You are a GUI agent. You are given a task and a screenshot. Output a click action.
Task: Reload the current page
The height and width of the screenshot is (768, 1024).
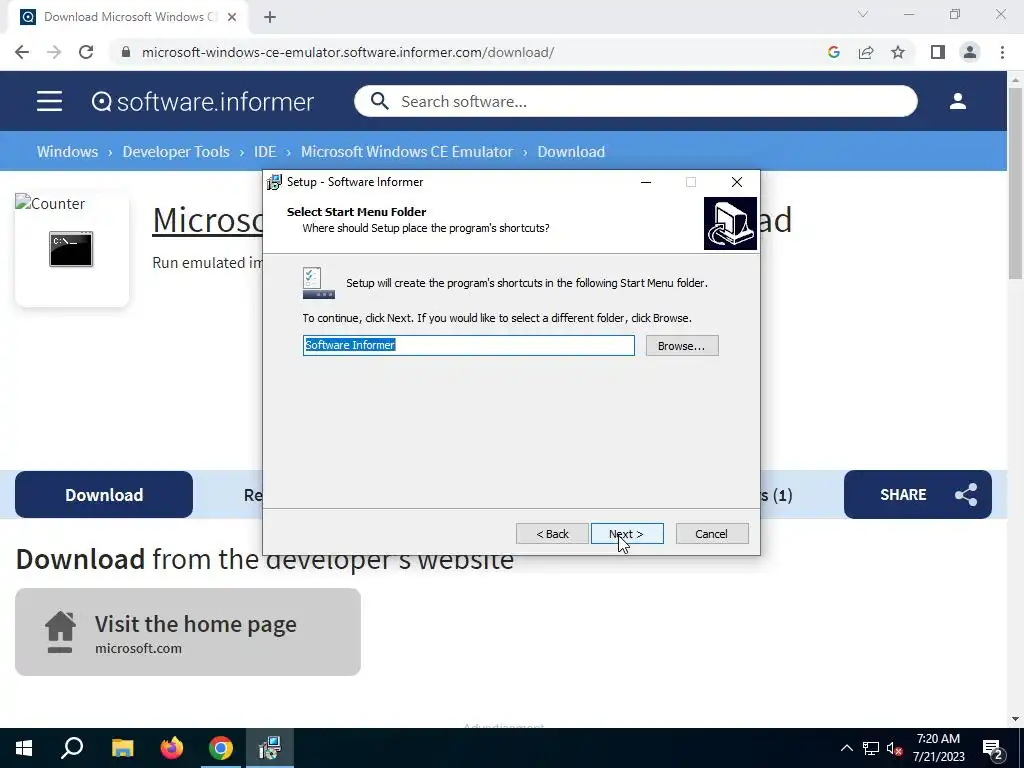click(x=86, y=52)
